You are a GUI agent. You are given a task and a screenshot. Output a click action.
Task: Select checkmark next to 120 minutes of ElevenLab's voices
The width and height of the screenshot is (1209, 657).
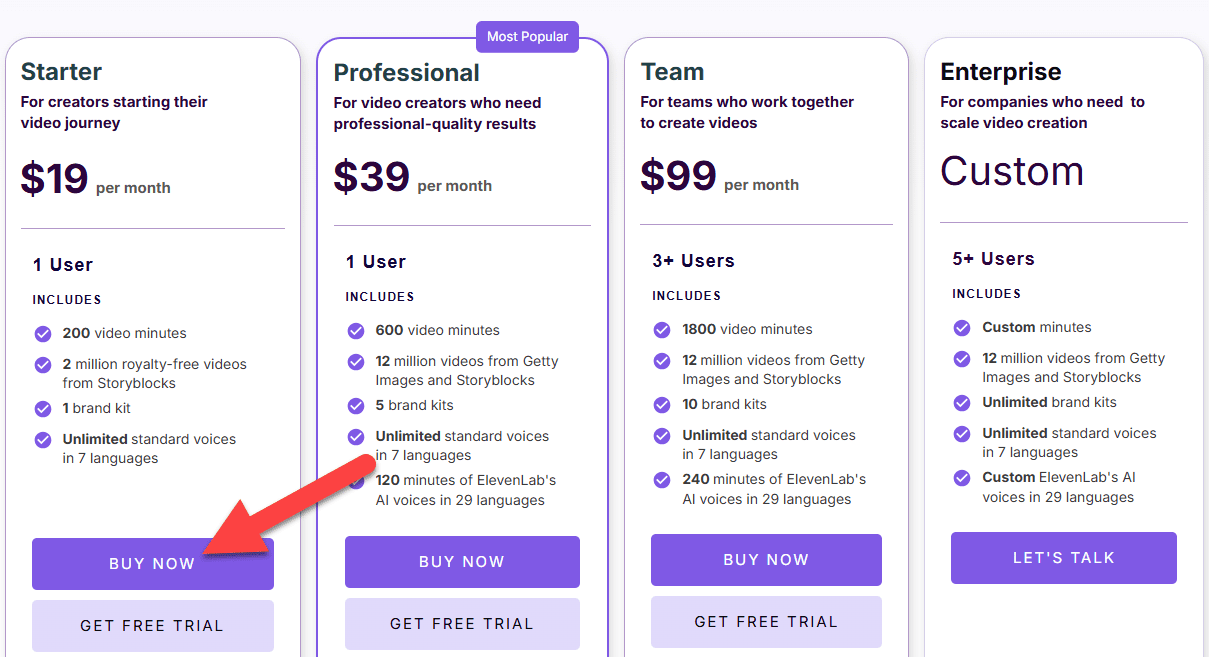point(356,480)
